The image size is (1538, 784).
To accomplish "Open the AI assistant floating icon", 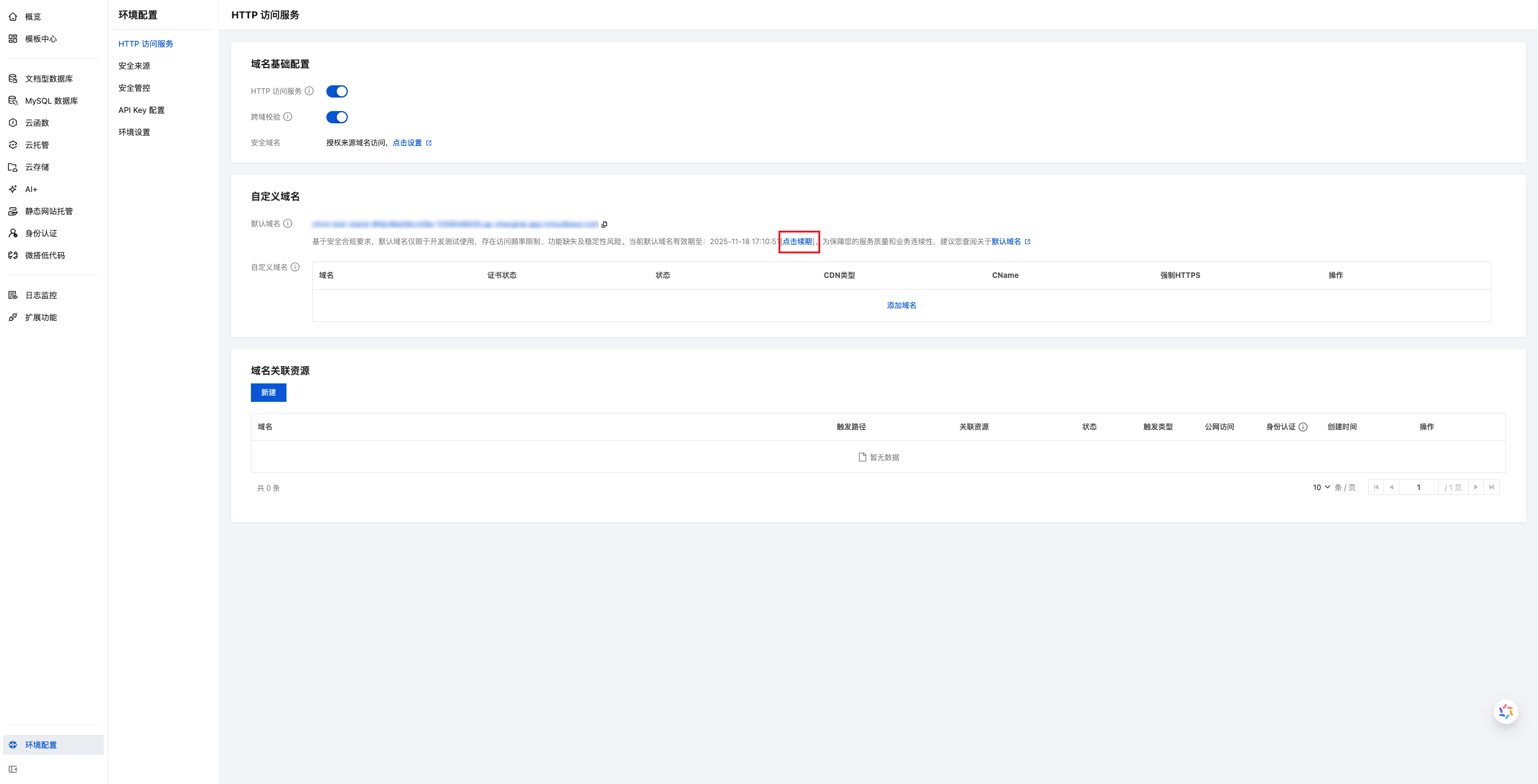I will click(1505, 712).
